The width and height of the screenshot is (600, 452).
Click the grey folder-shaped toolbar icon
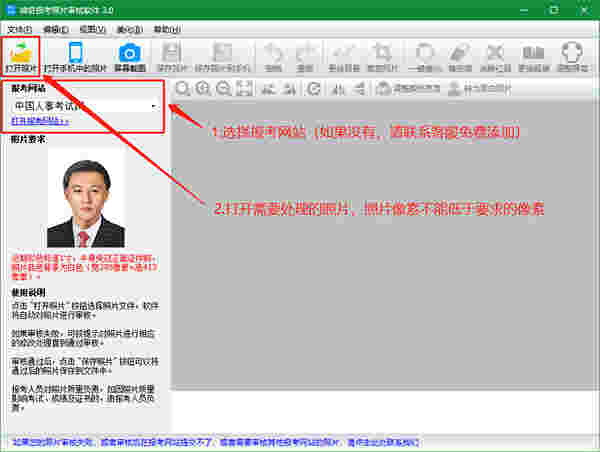(x=533, y=53)
